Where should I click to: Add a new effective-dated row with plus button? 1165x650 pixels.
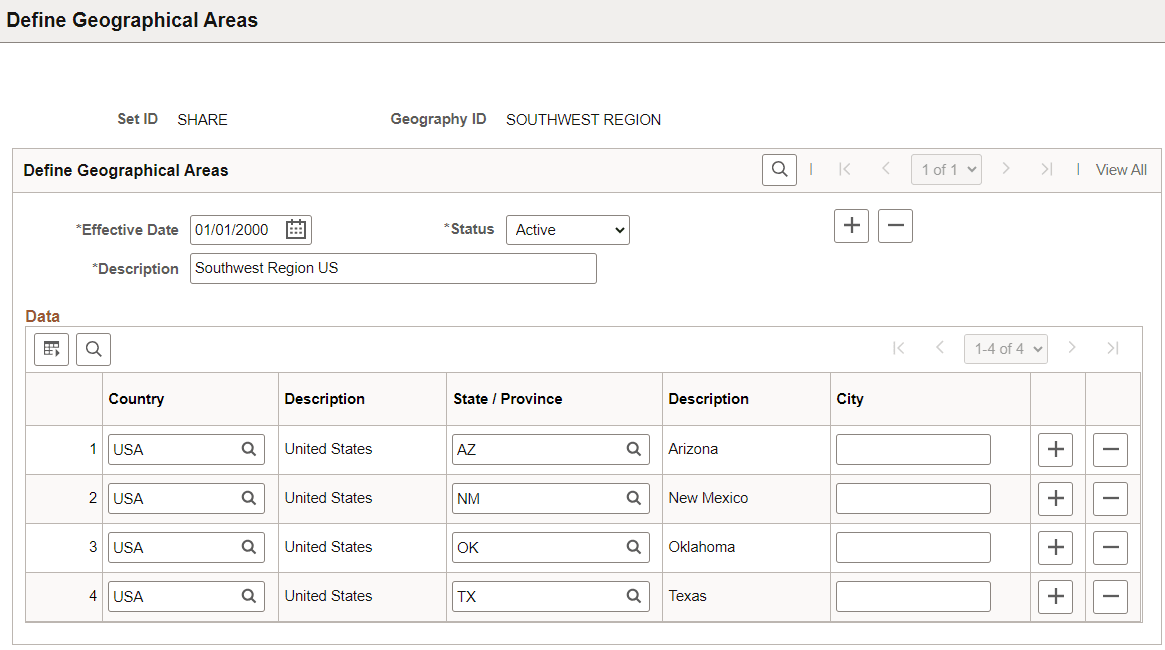click(851, 225)
